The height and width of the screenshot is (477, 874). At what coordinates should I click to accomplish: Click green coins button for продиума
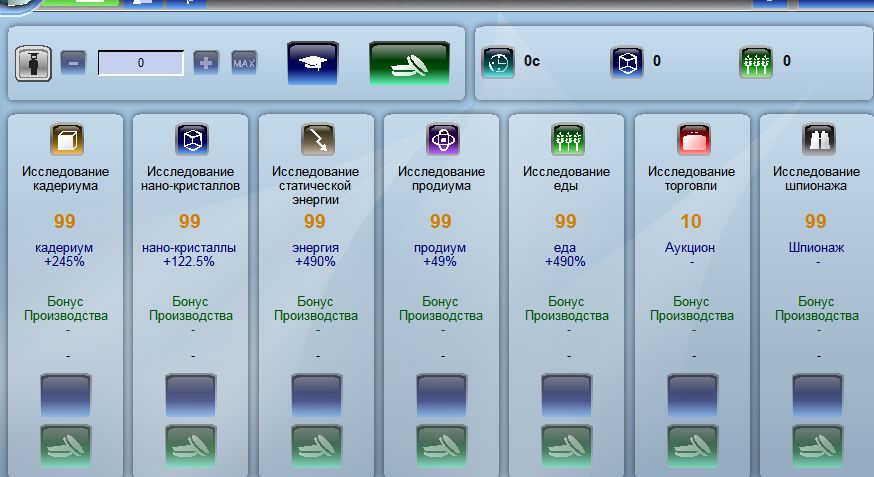tap(441, 446)
